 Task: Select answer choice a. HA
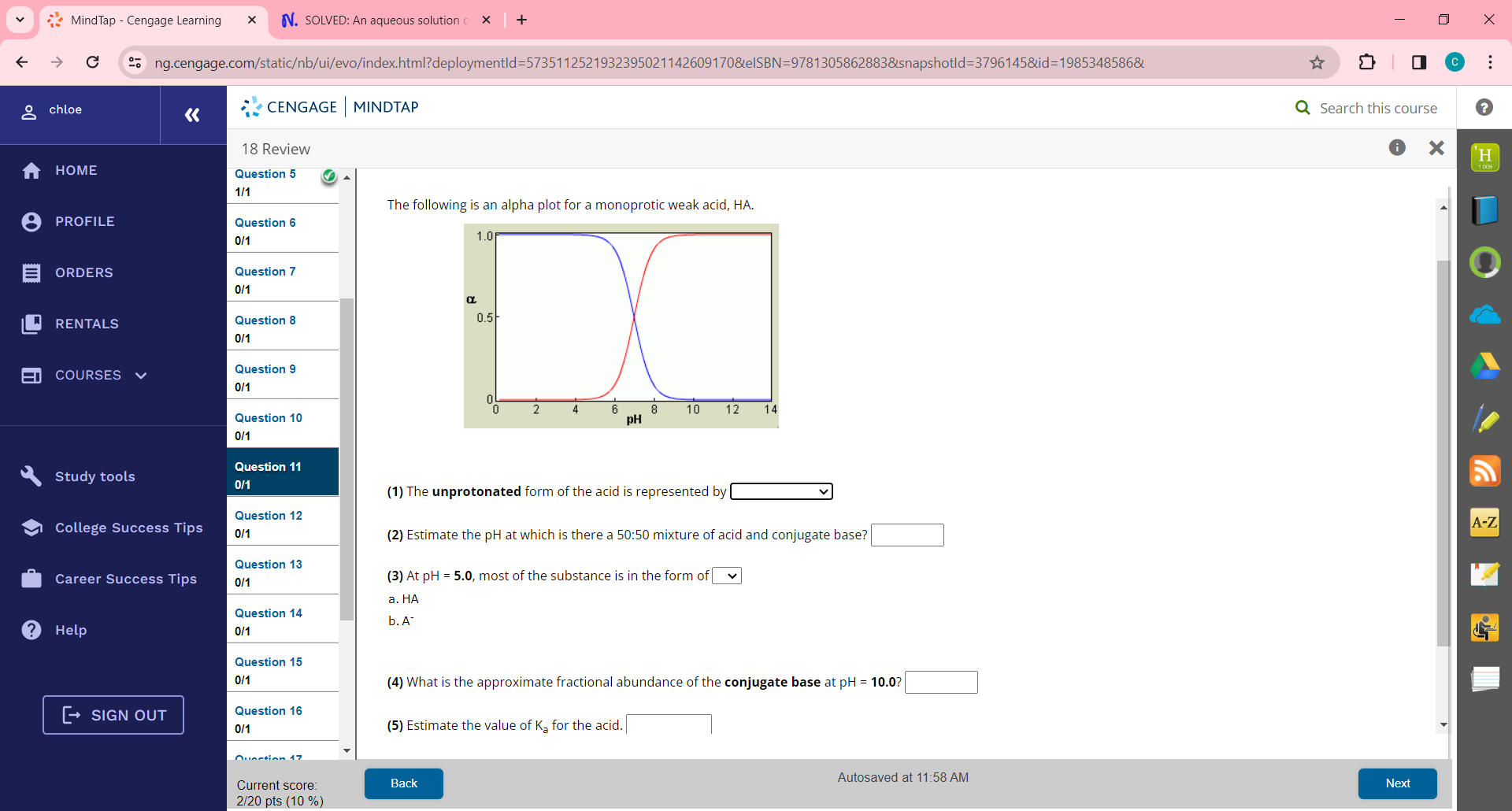[x=403, y=598]
